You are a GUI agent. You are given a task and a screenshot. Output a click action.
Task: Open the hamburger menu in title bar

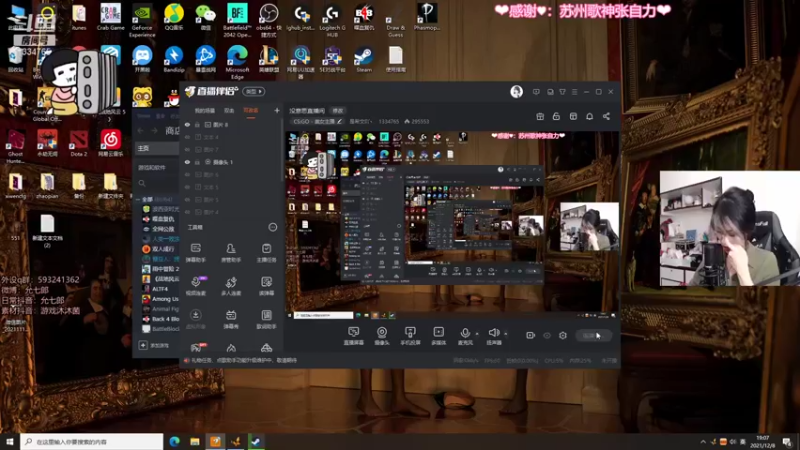(x=574, y=92)
